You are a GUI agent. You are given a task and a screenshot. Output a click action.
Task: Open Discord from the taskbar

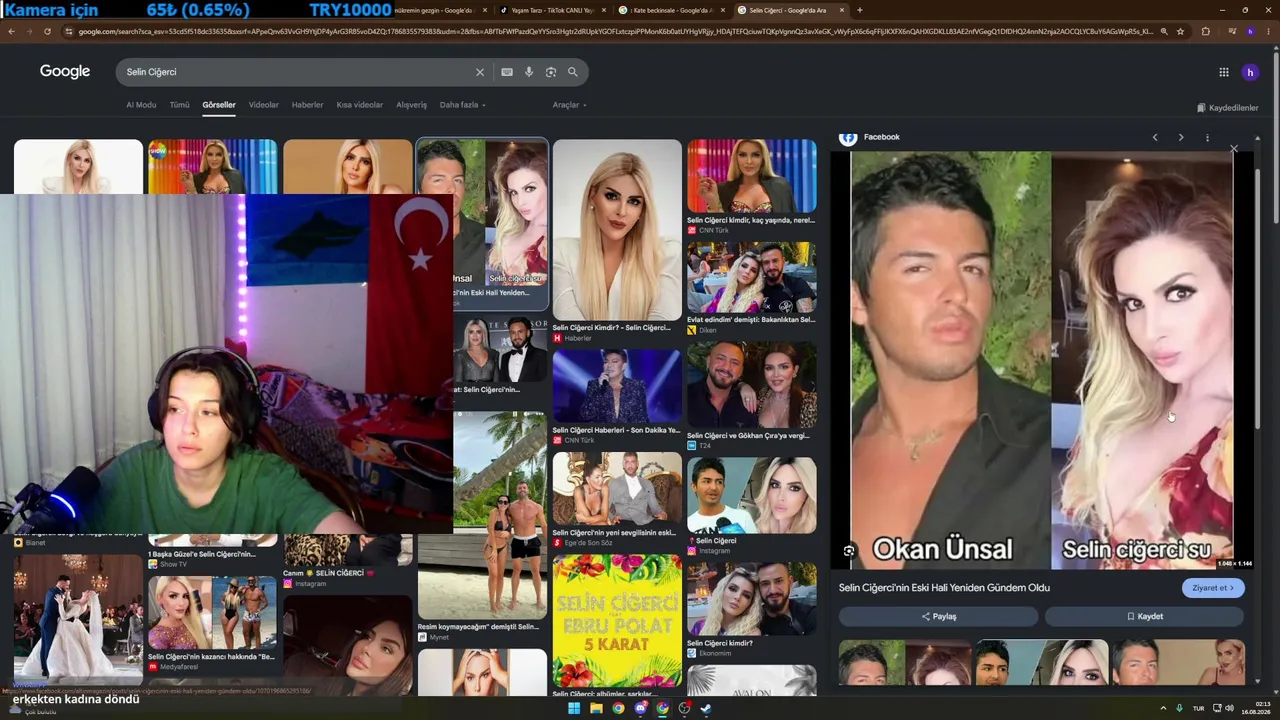(640, 708)
